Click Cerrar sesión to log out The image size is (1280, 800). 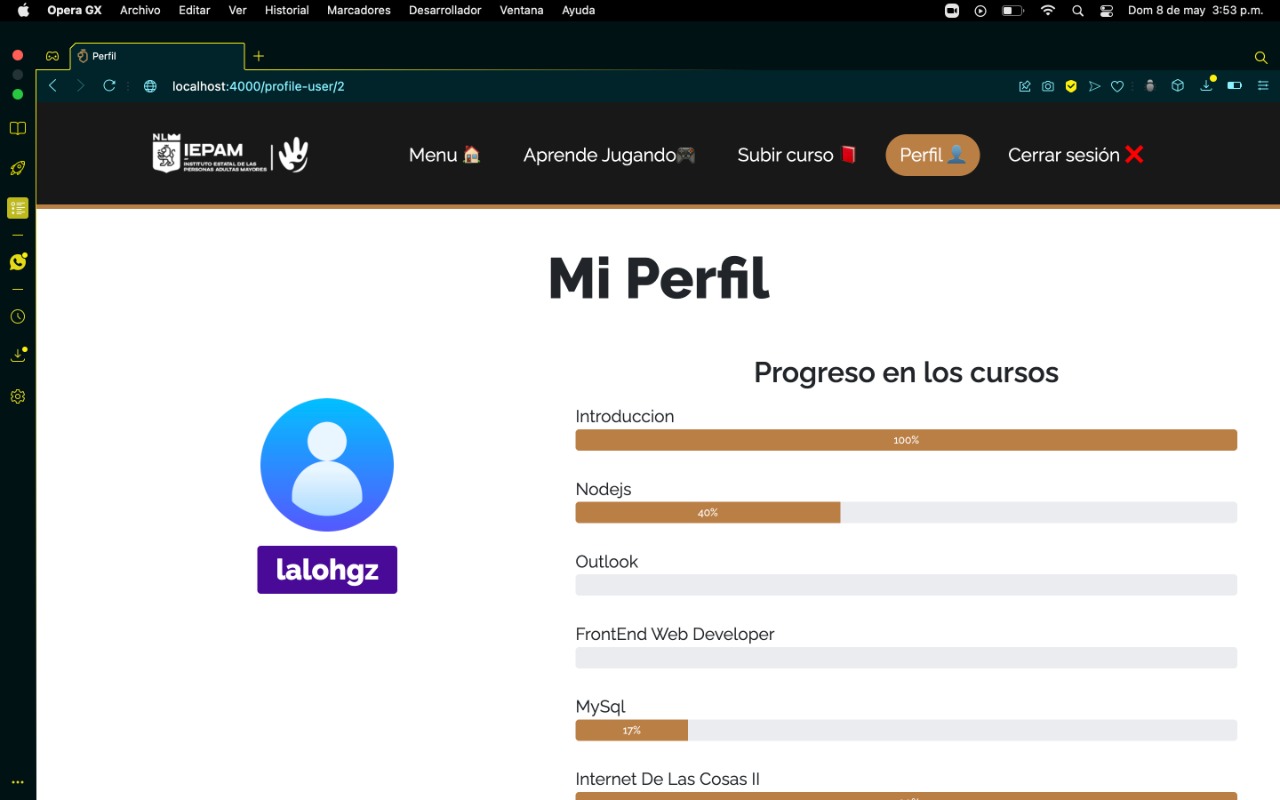1076,155
